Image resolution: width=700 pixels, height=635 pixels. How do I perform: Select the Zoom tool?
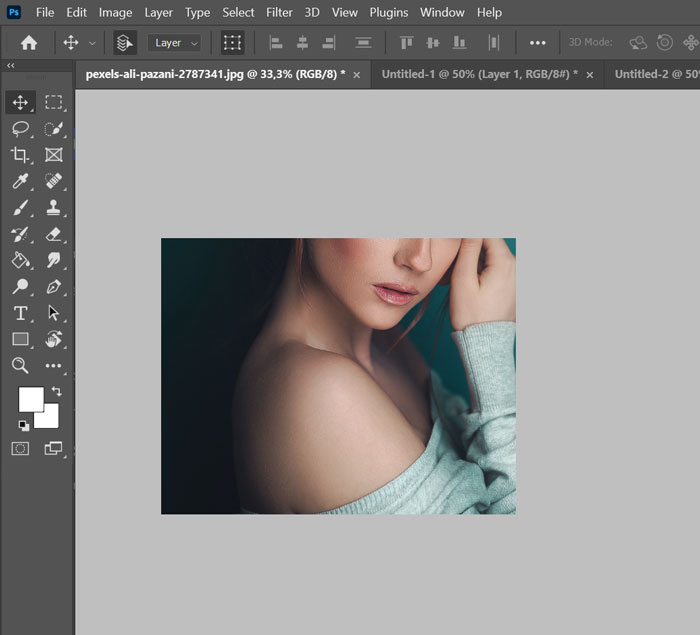click(x=20, y=366)
